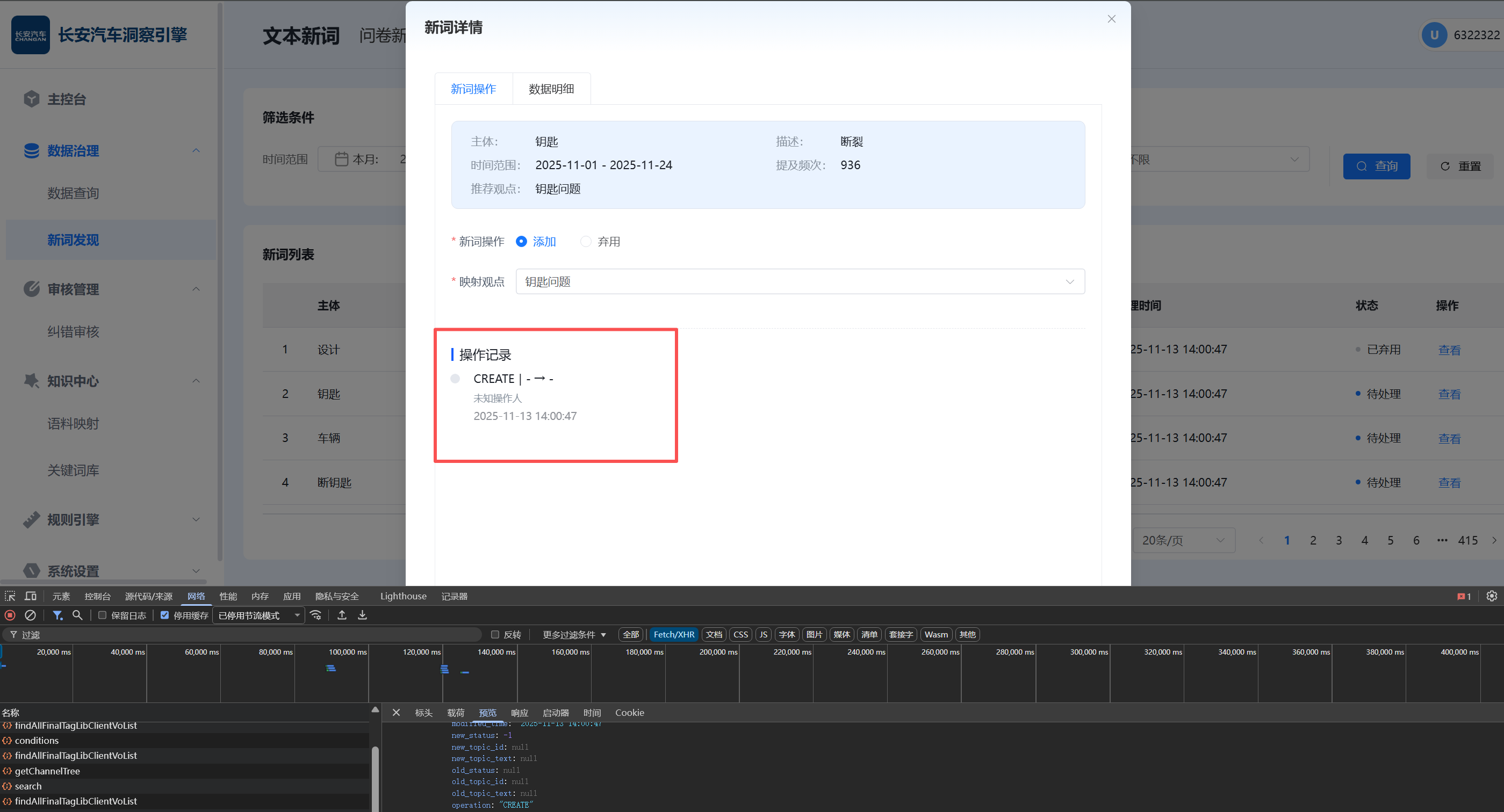Uncheck the 停用缓存 checkbox

164,615
